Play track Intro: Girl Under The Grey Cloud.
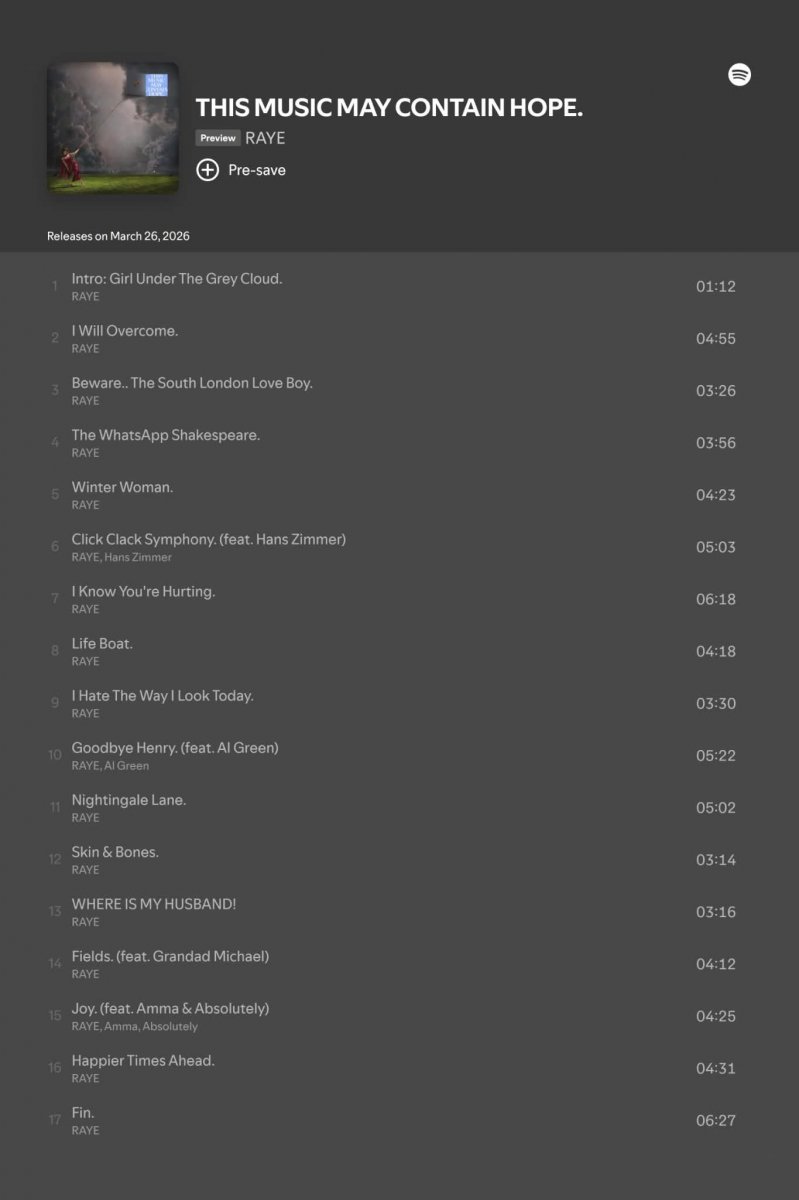 (x=177, y=279)
